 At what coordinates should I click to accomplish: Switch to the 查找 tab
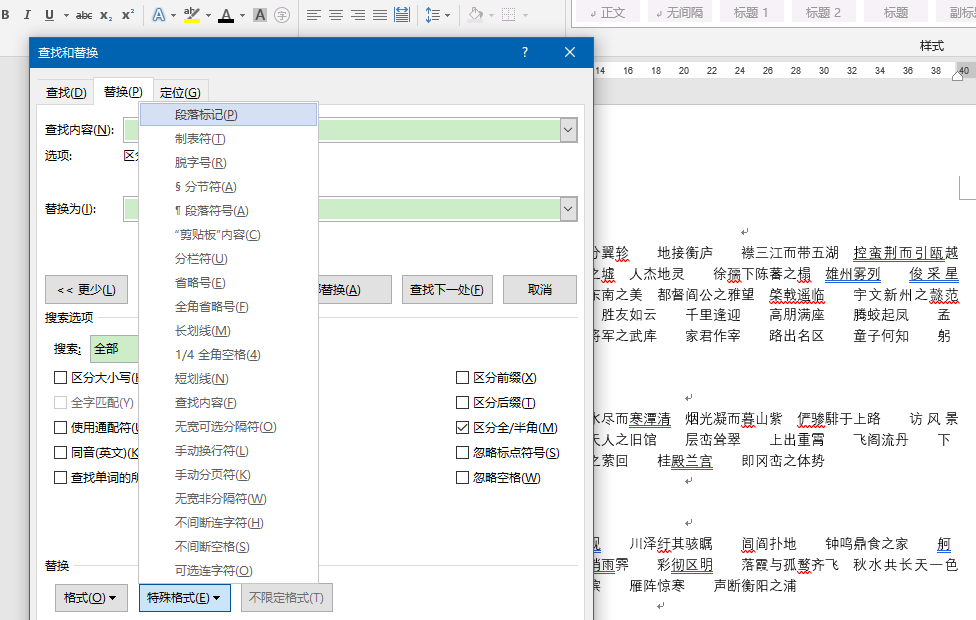click(x=66, y=93)
